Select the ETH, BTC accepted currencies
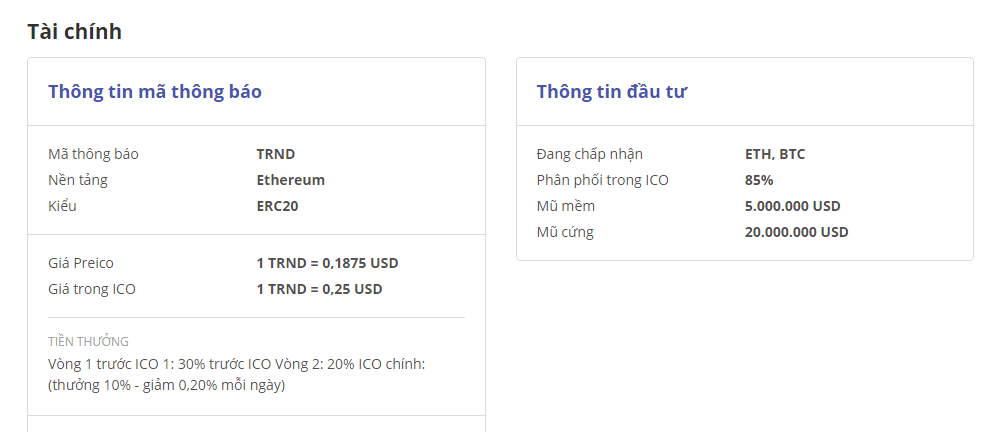Image resolution: width=996 pixels, height=432 pixels. [775, 154]
